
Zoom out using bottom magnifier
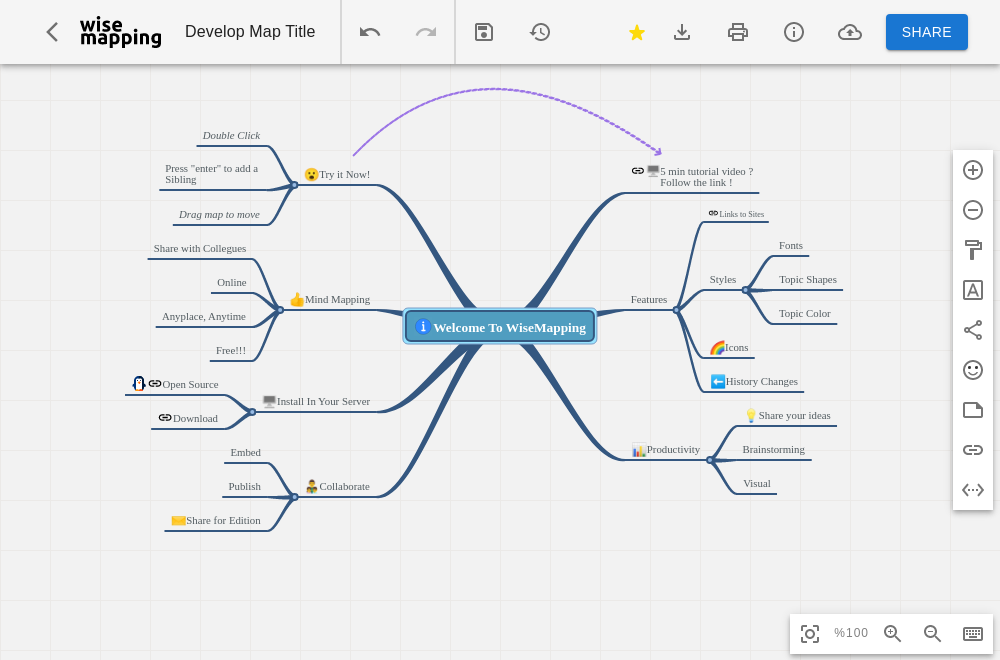(x=932, y=634)
